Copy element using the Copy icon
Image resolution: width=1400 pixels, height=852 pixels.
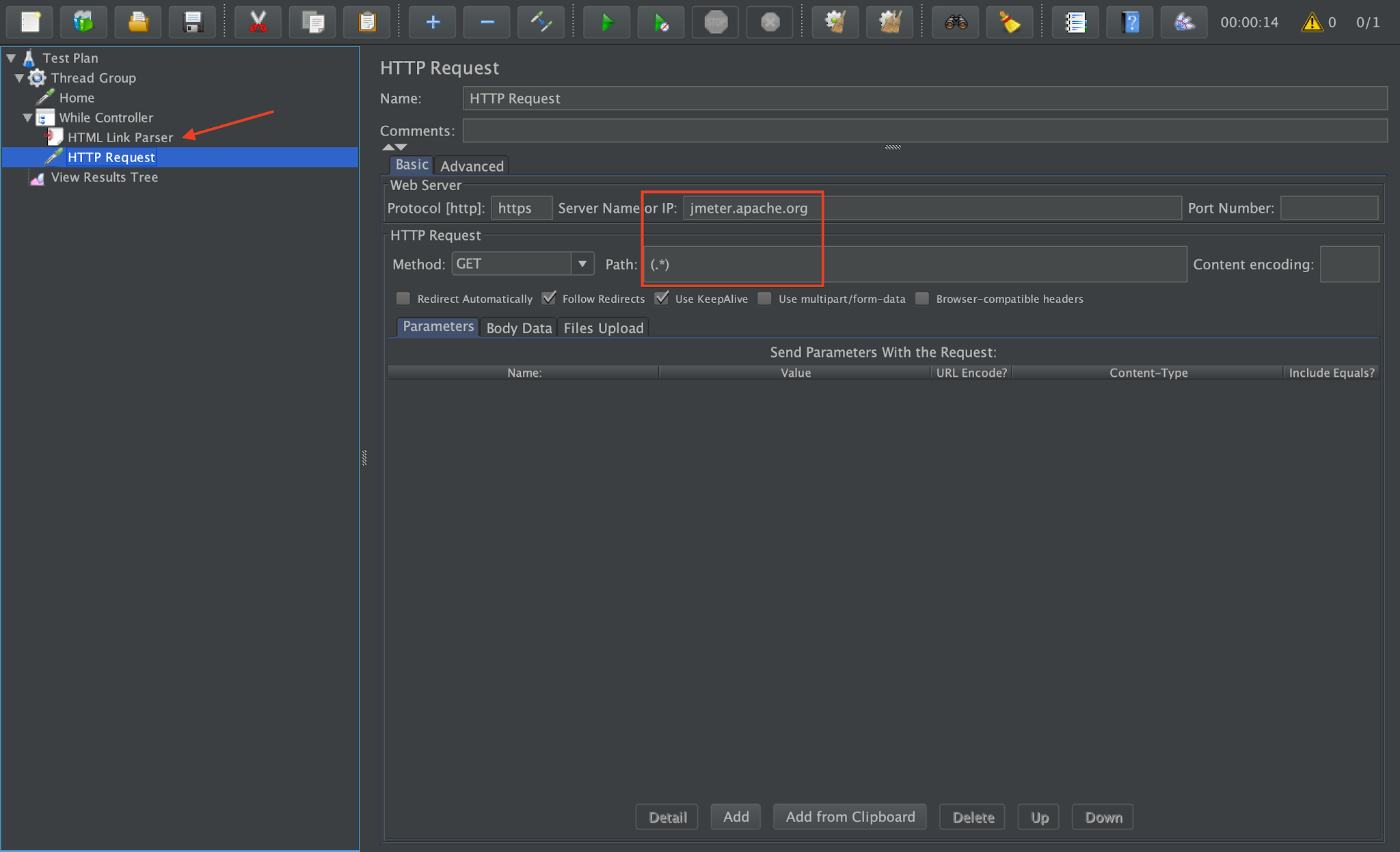click(x=312, y=22)
